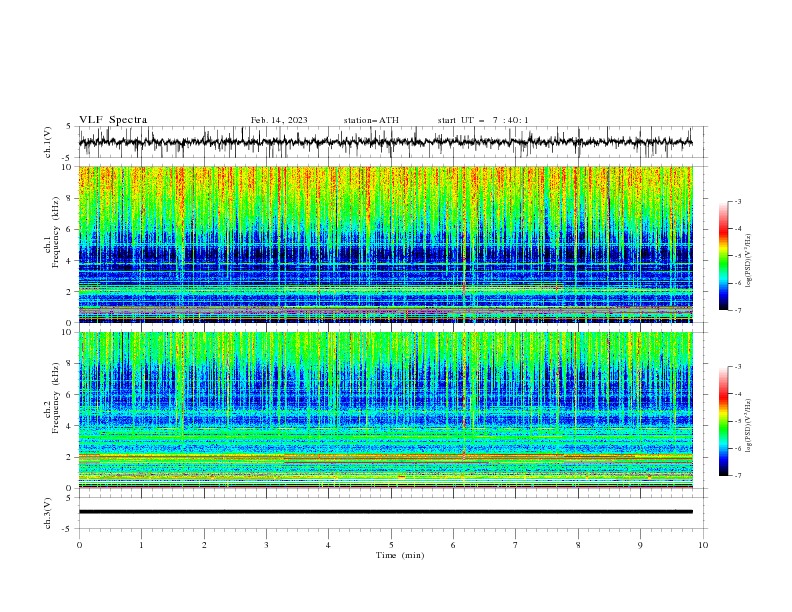Click the ch.1 spectrogram panel
The height and width of the screenshot is (612, 792).
[385, 244]
